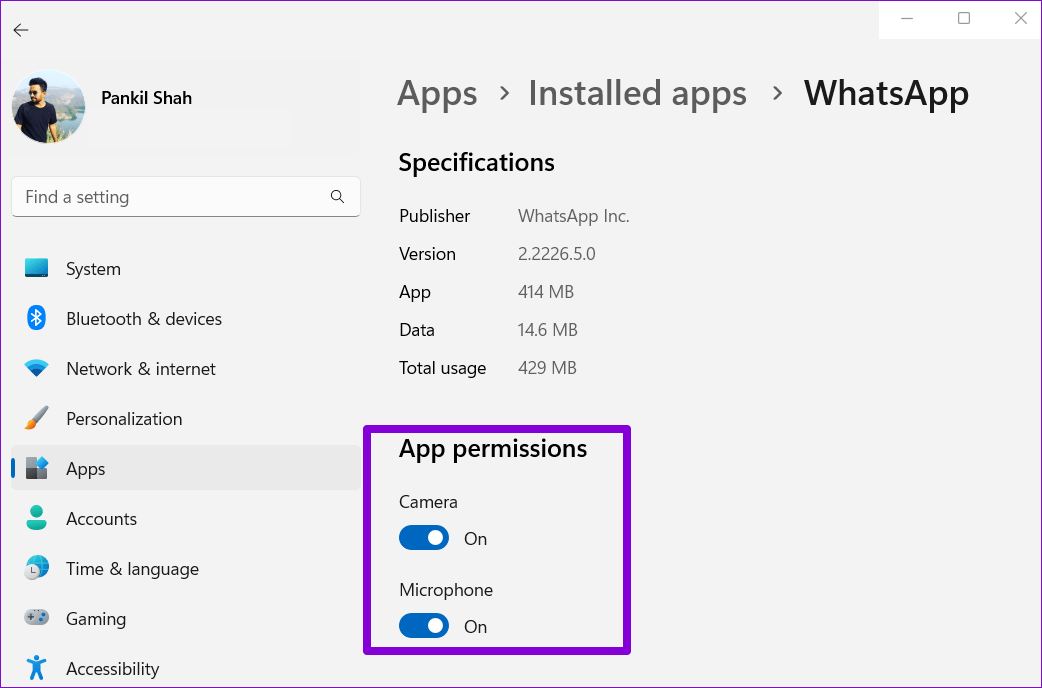The height and width of the screenshot is (688, 1042).
Task: Click the search magnifier icon
Action: (x=337, y=196)
